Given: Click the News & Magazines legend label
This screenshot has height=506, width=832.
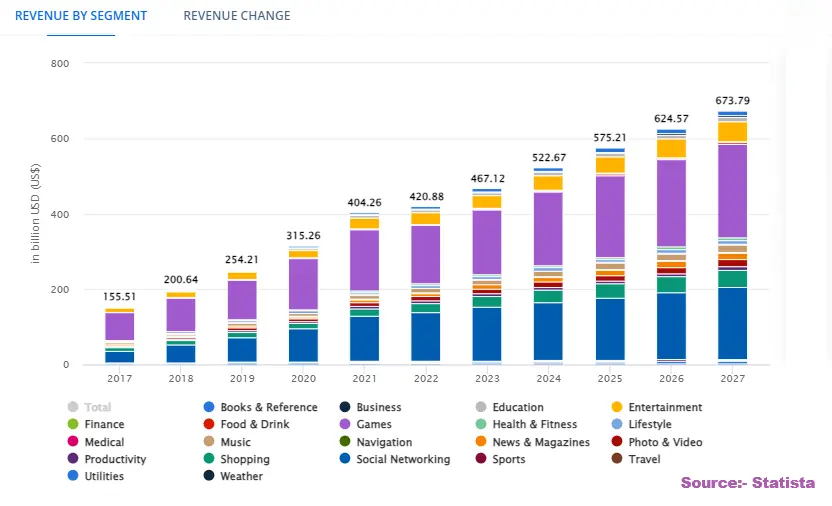Looking at the screenshot, I should (541, 442).
